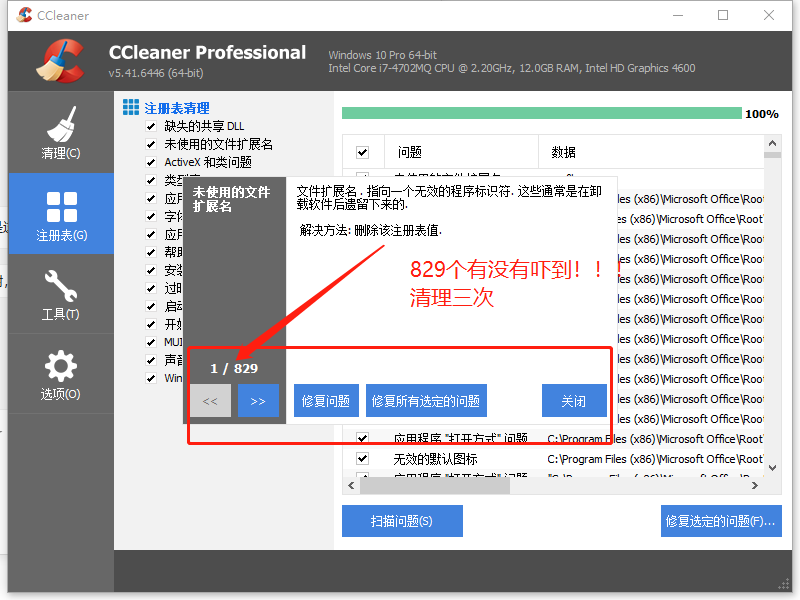Select the 注册表(G) registry section
The height and width of the screenshot is (600, 800).
click(x=61, y=214)
